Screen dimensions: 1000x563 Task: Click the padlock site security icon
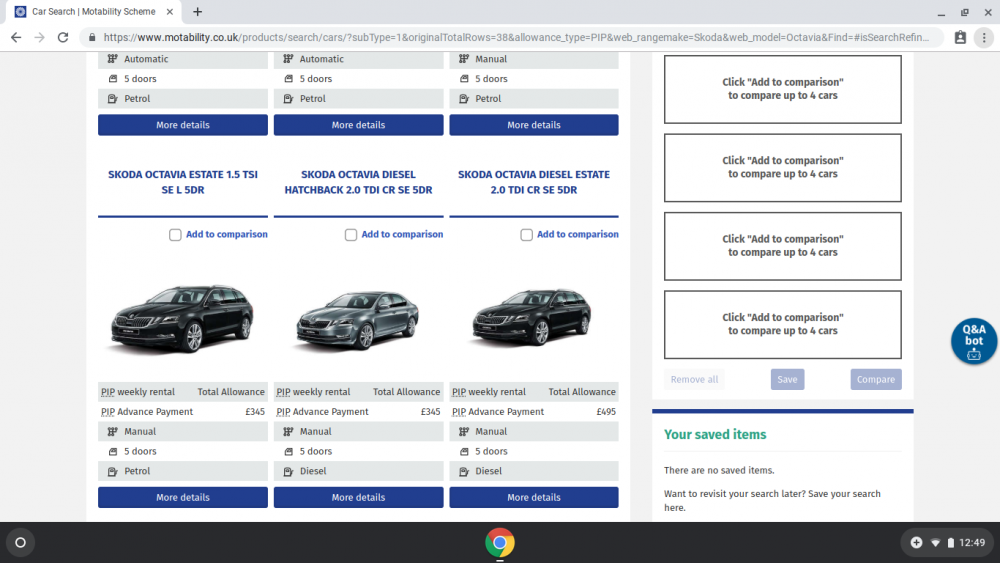(92, 38)
